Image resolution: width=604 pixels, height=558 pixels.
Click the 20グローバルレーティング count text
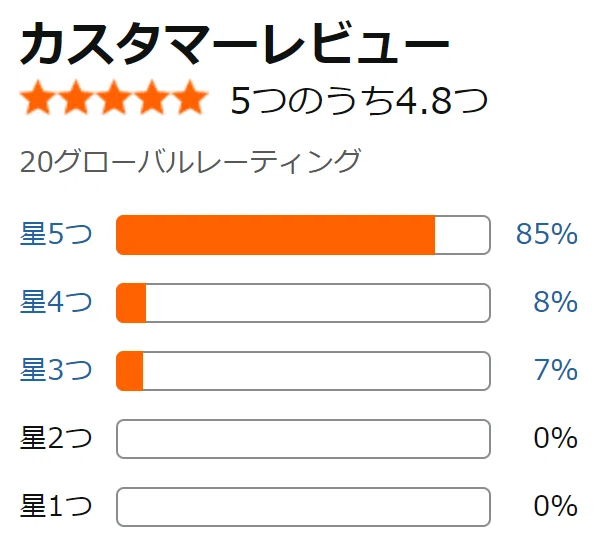coord(190,161)
